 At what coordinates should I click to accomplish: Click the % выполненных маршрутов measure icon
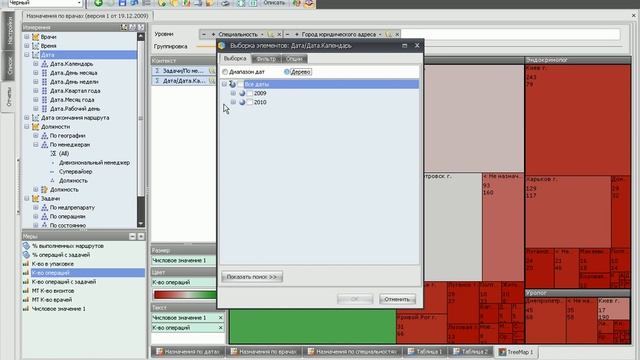[x=26, y=246]
